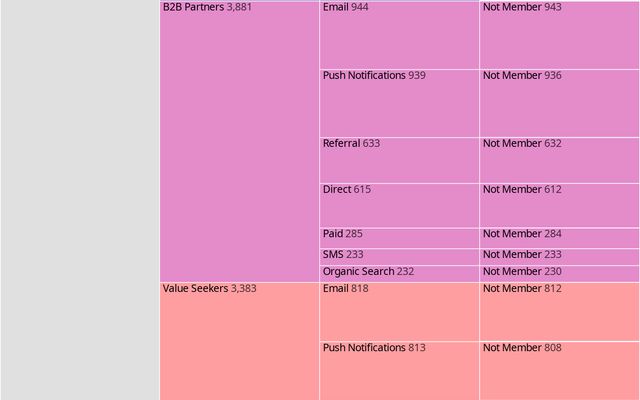This screenshot has height=400, width=640.
Task: Click the SMS 233 row
Action: (x=399, y=257)
